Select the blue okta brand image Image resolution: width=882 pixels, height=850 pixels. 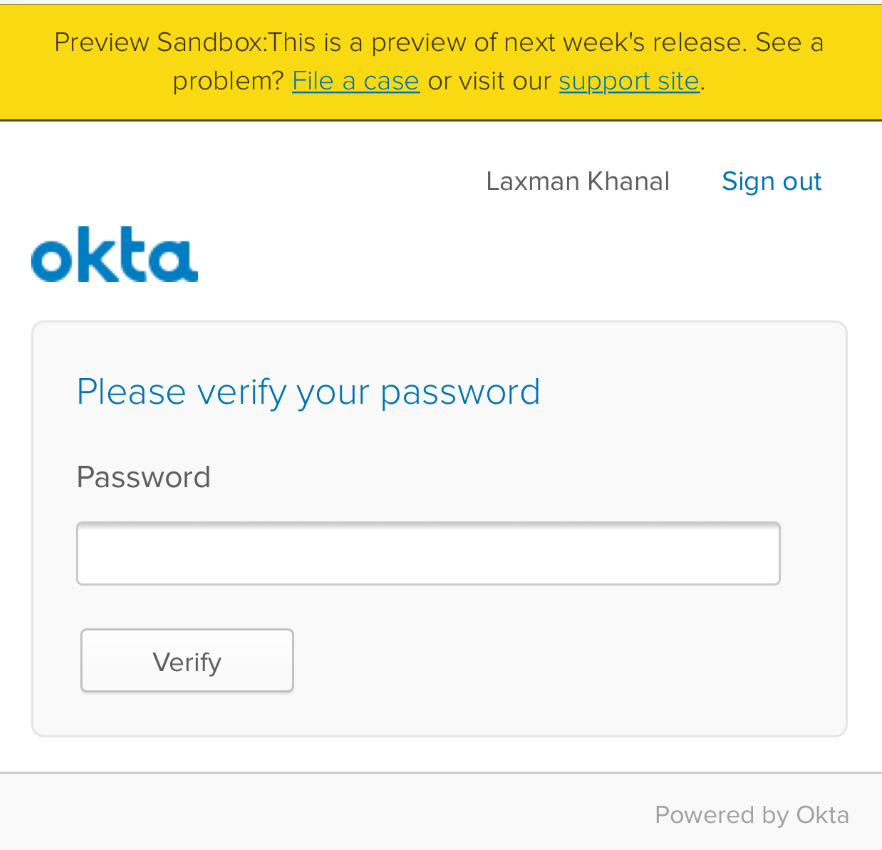114,254
